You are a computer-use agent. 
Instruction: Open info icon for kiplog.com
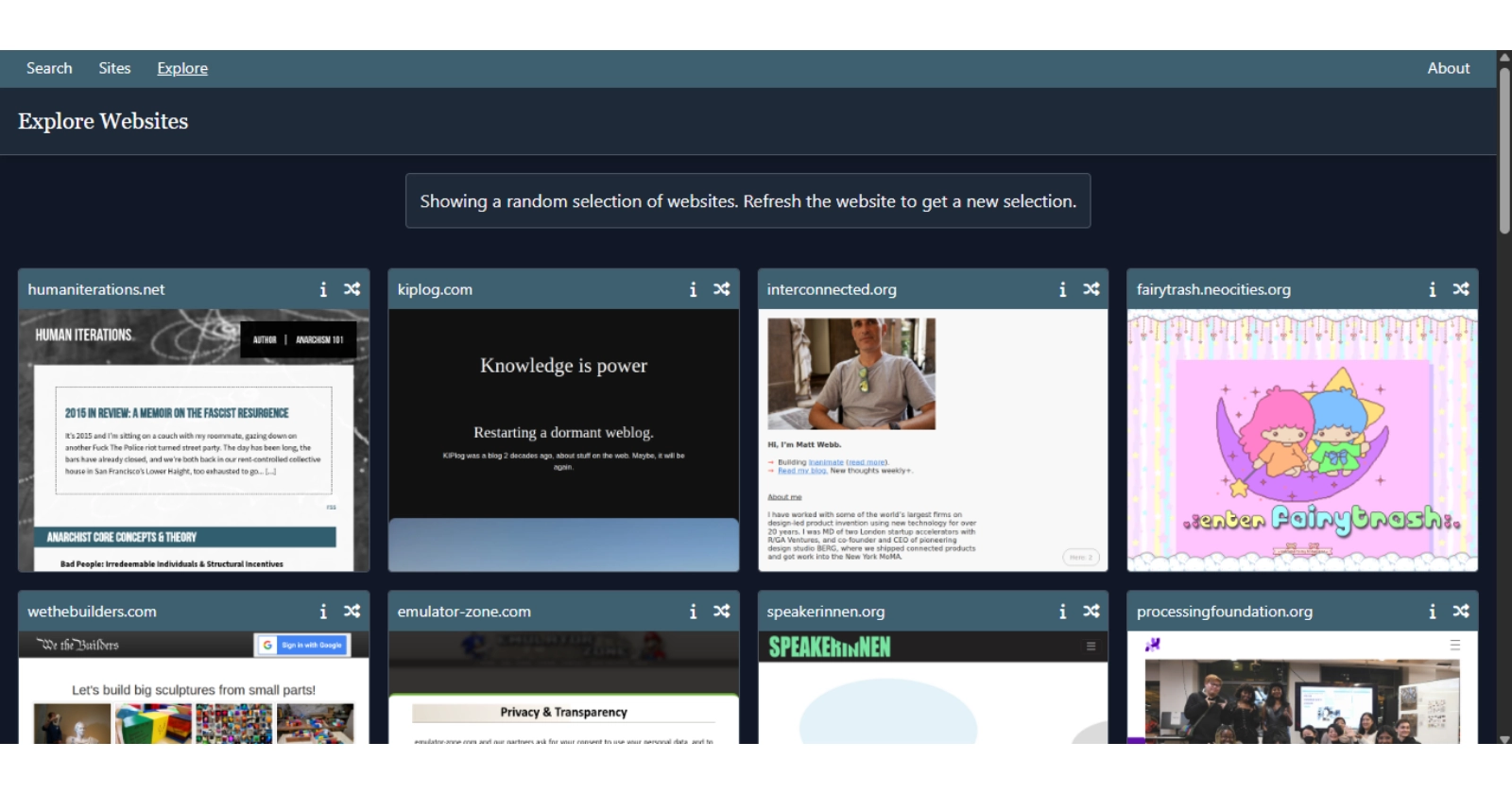(x=693, y=289)
